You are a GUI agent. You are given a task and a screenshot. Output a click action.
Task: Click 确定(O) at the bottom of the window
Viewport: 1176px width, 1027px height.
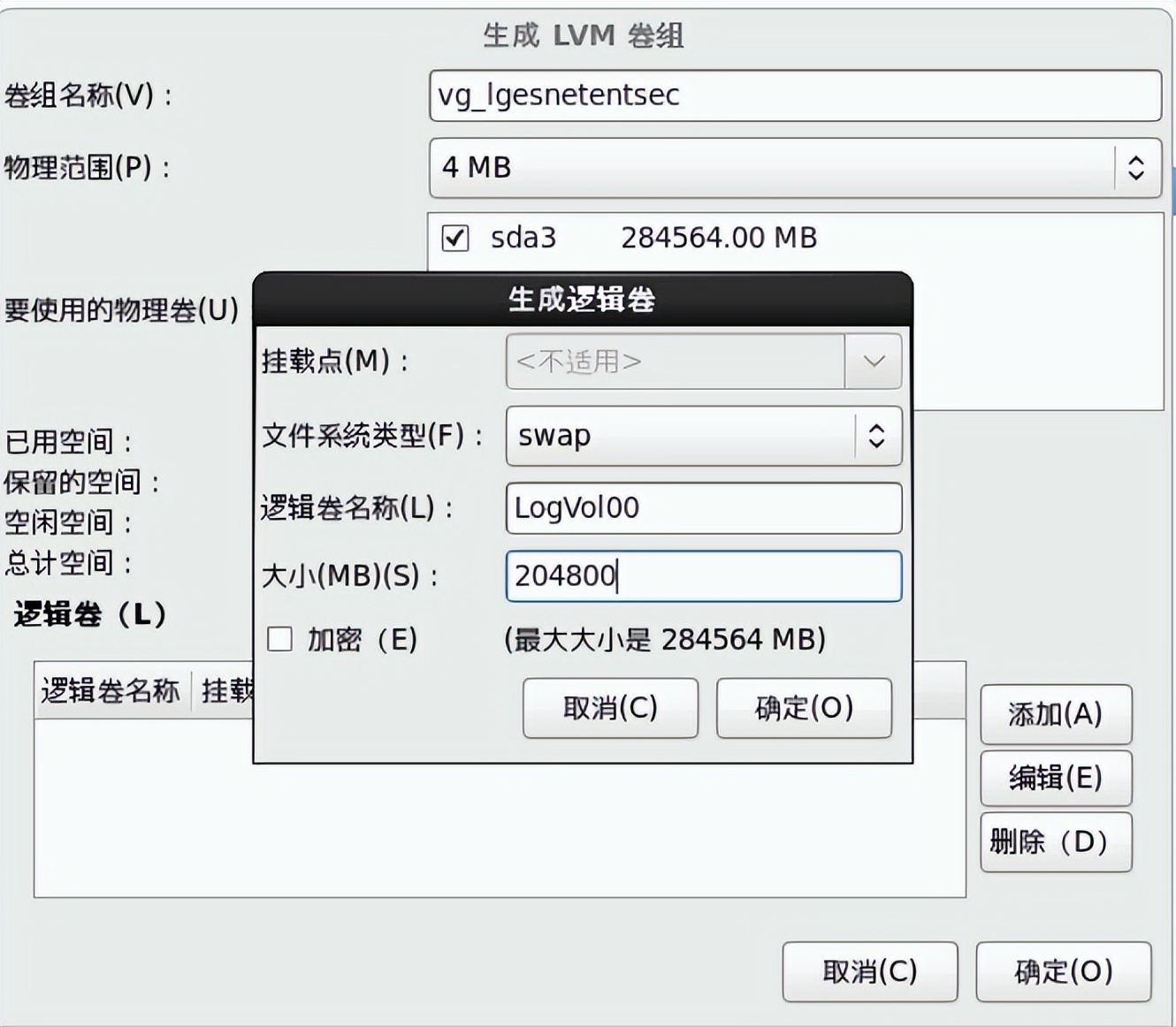(x=1063, y=971)
